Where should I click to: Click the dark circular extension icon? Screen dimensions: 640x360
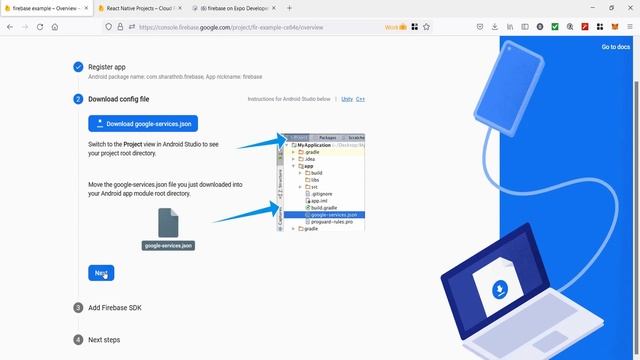pyautogui.click(x=540, y=27)
